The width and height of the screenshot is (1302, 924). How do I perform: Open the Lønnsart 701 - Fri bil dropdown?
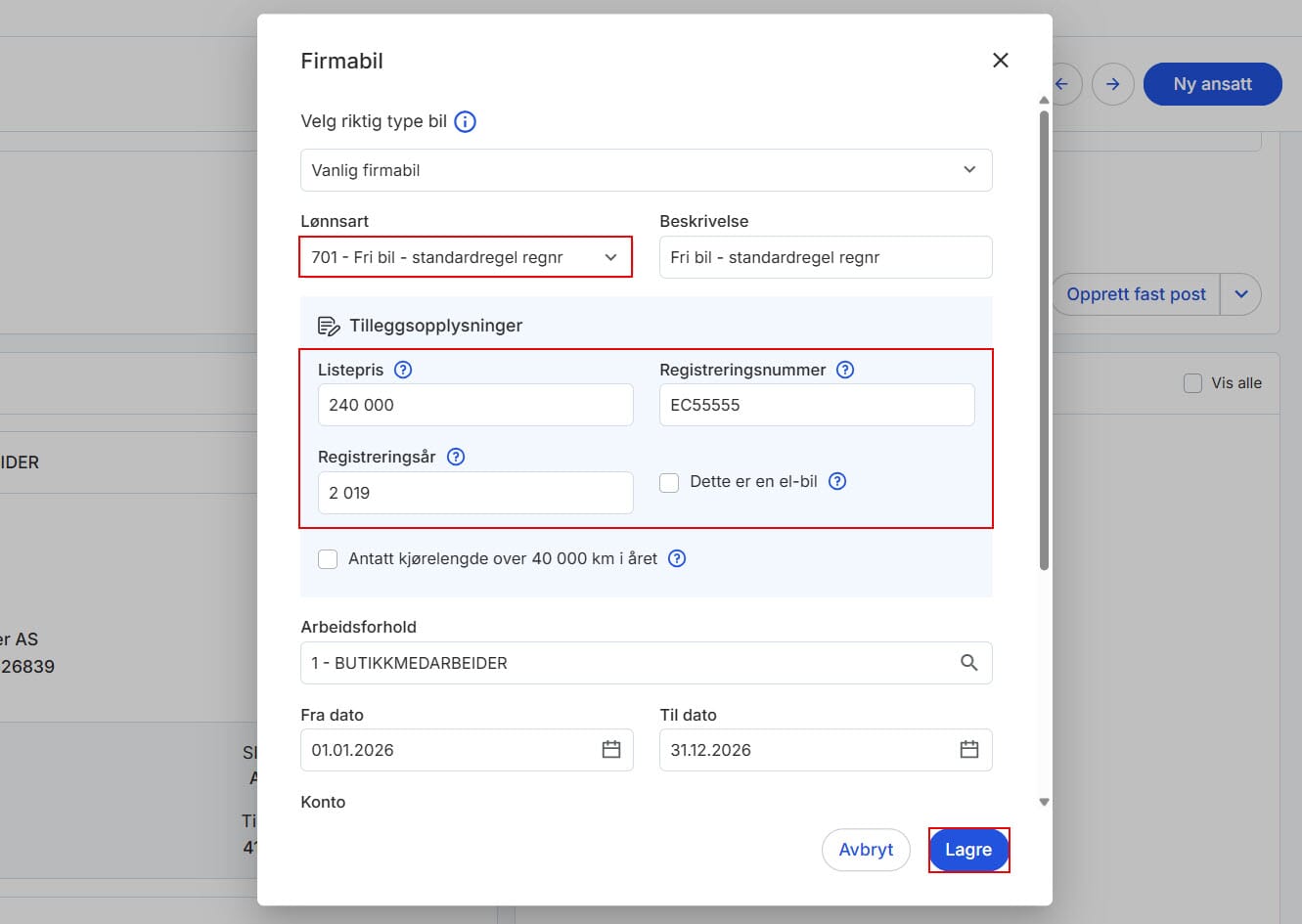(x=466, y=257)
